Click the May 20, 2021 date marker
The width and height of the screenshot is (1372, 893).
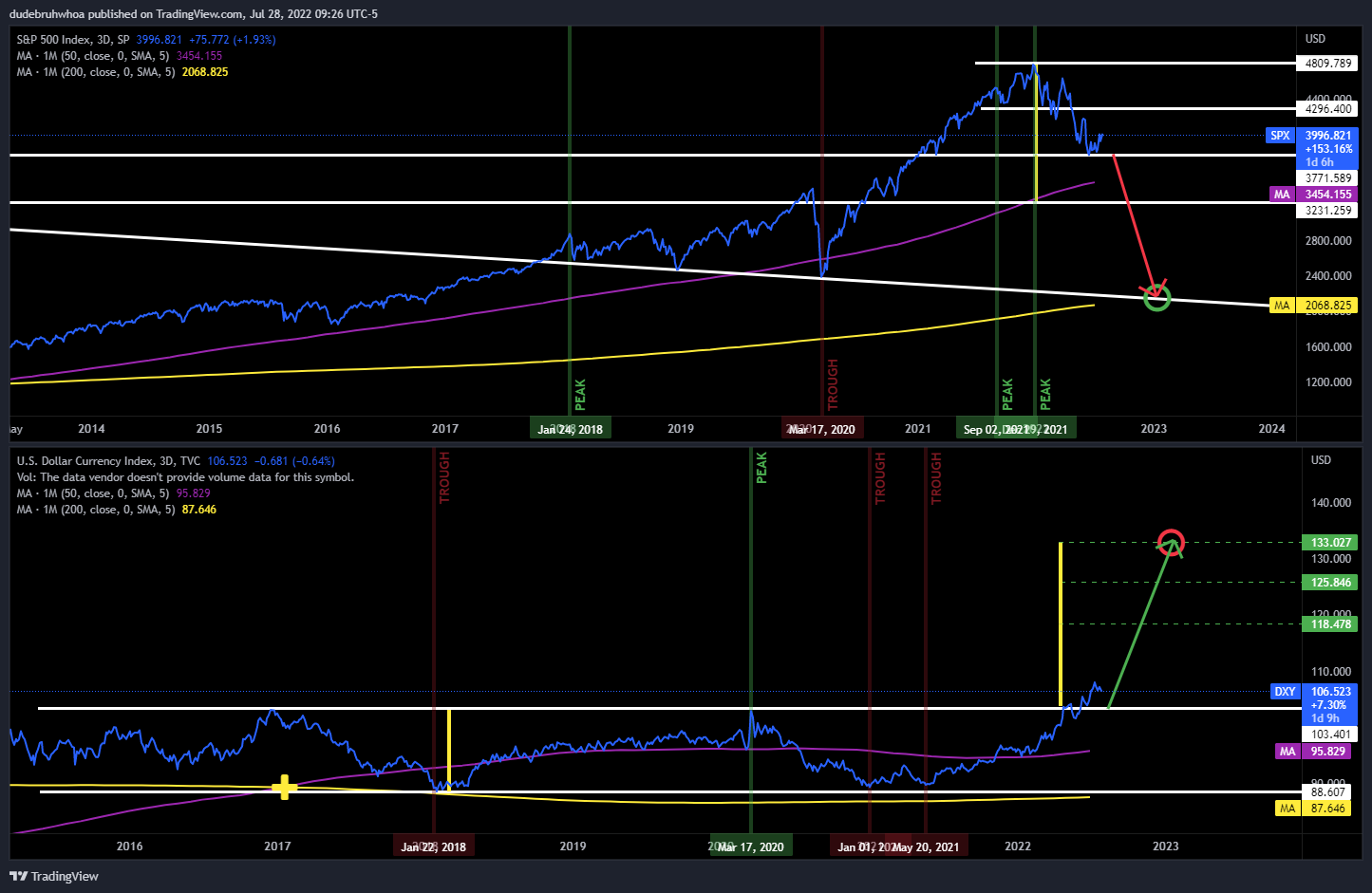click(927, 846)
